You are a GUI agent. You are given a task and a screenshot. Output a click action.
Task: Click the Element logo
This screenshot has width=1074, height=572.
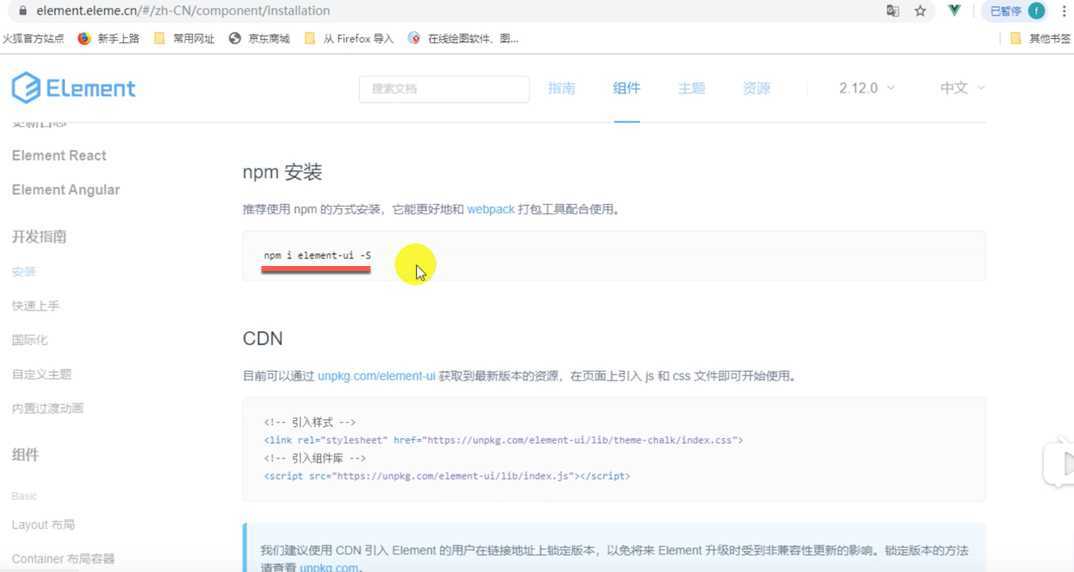(74, 88)
